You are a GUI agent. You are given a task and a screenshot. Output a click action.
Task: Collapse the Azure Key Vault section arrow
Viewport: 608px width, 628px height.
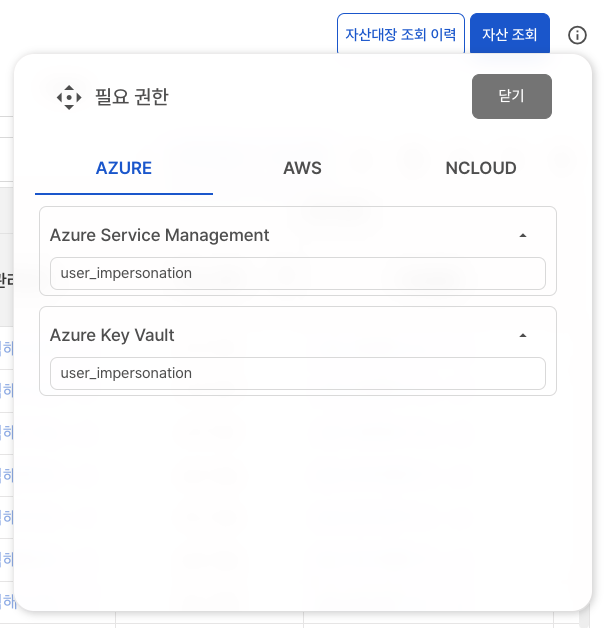[522, 336]
